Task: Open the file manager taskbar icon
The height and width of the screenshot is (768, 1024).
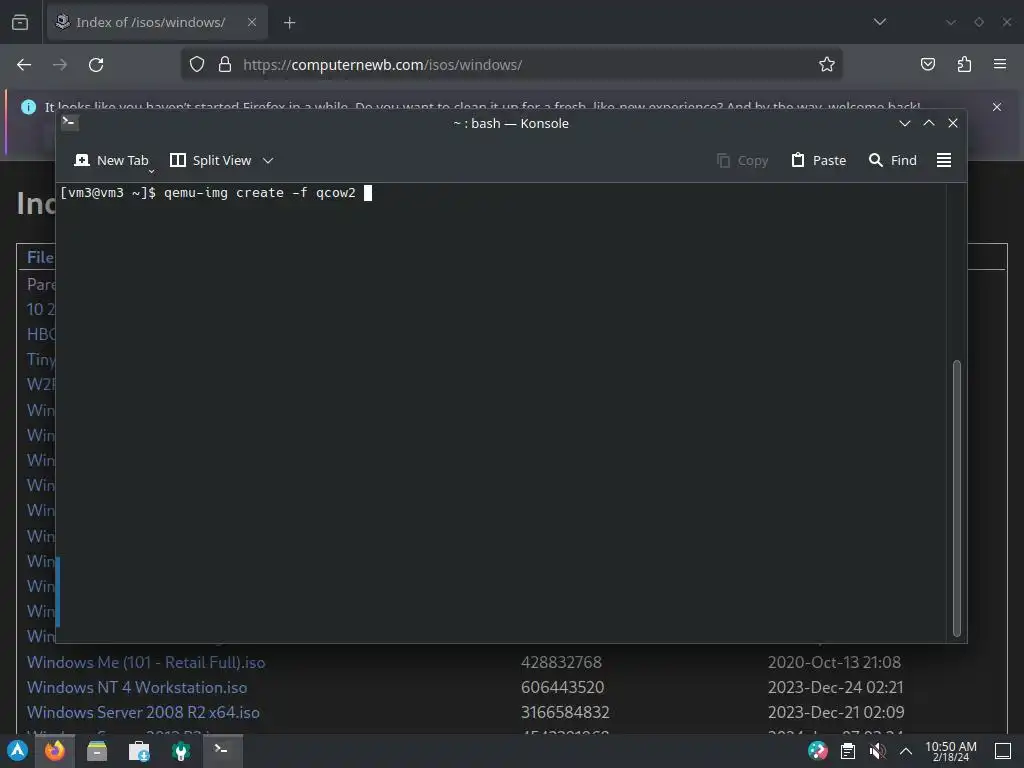Action: pyautogui.click(x=97, y=751)
